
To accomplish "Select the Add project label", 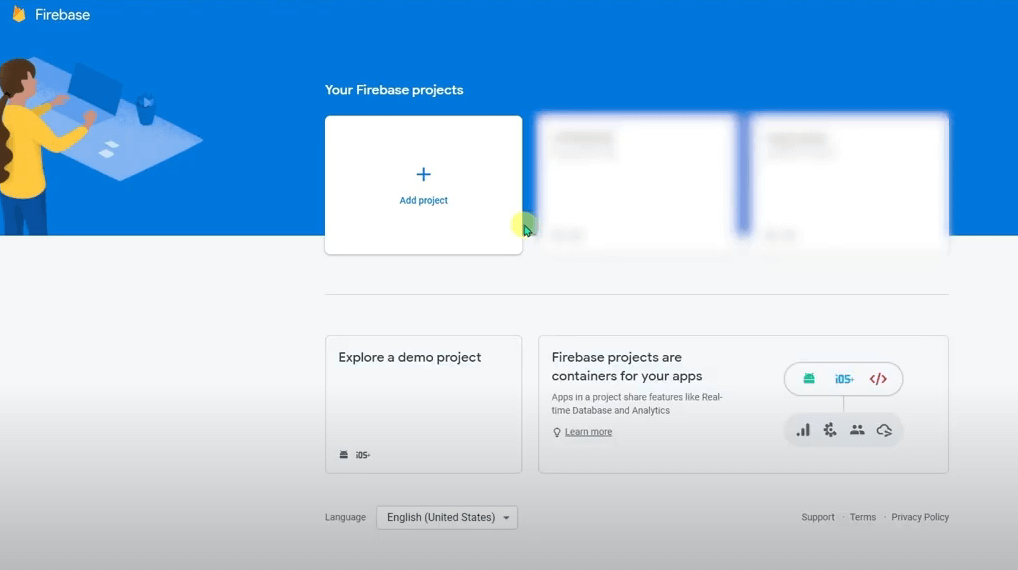I will click(x=423, y=201).
